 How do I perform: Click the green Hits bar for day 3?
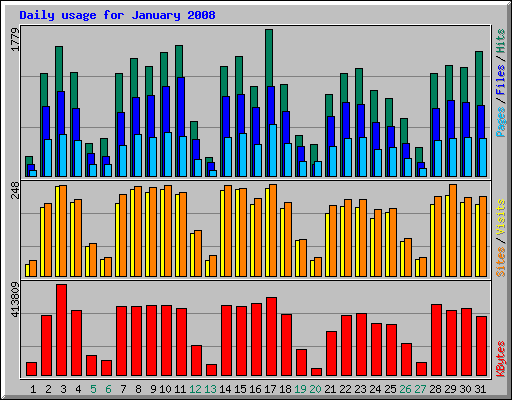coord(59,69)
